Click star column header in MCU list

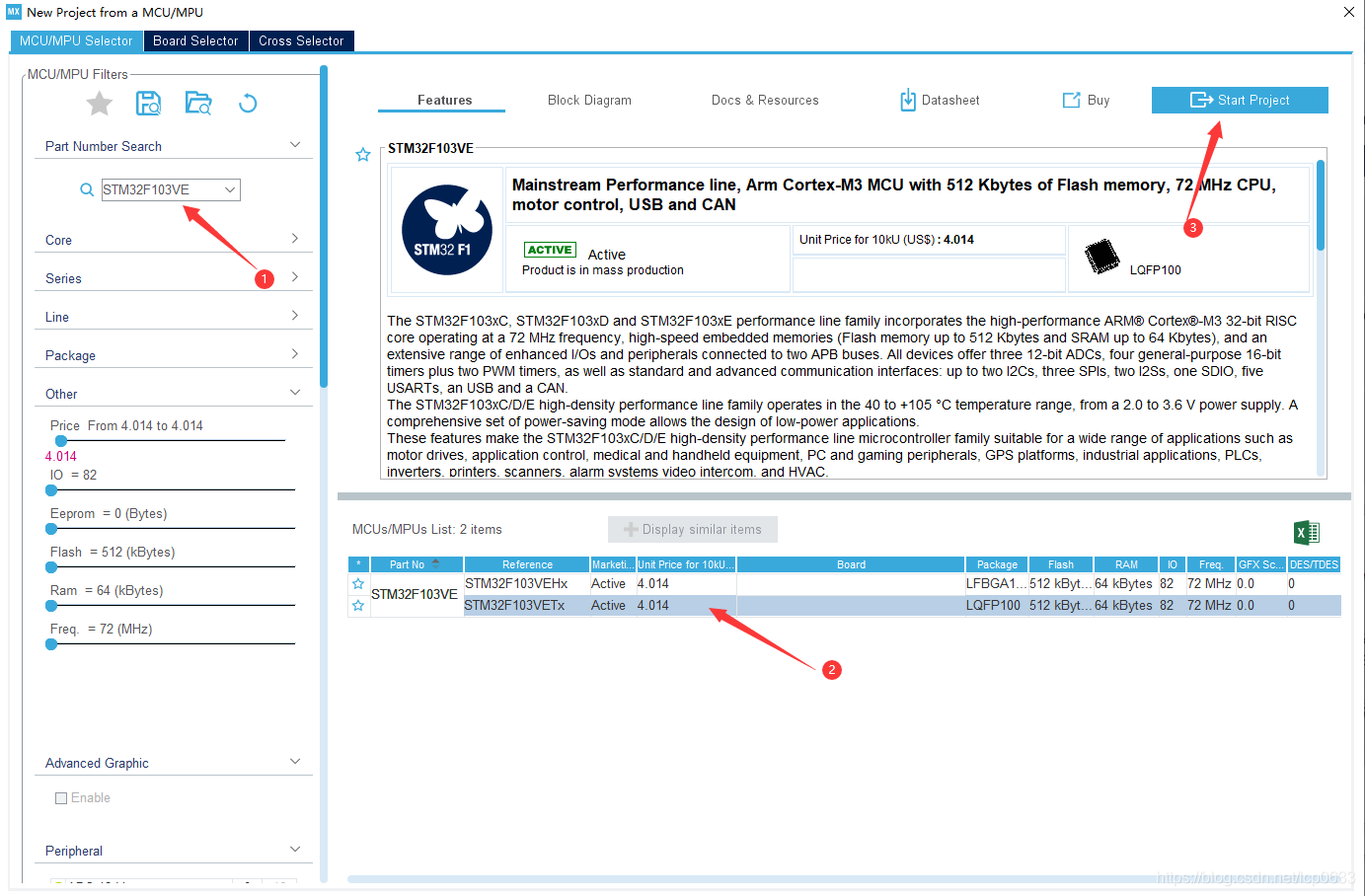click(358, 564)
